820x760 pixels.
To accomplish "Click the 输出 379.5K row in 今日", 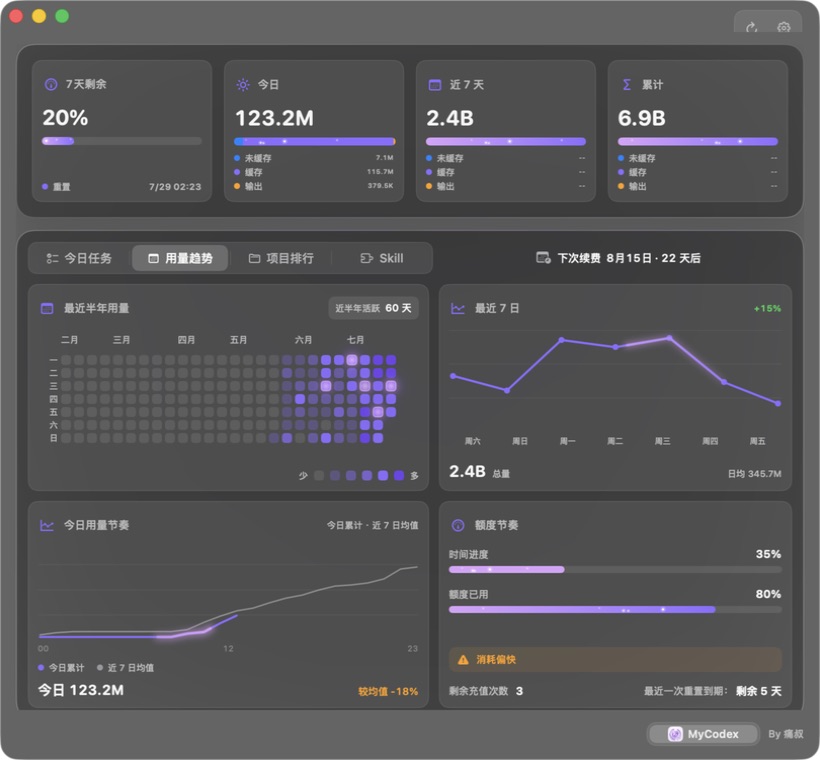I will 314,186.
